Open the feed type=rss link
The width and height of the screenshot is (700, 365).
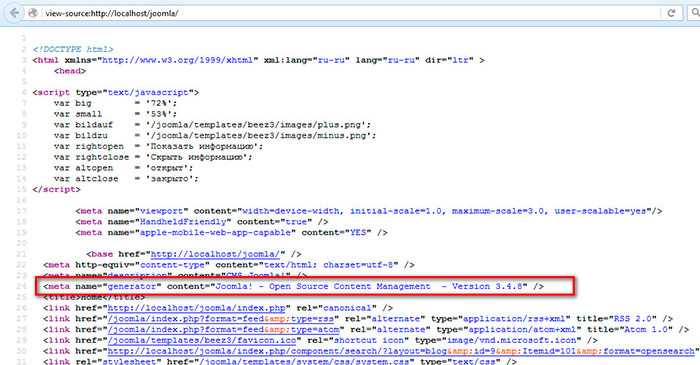click(221, 319)
